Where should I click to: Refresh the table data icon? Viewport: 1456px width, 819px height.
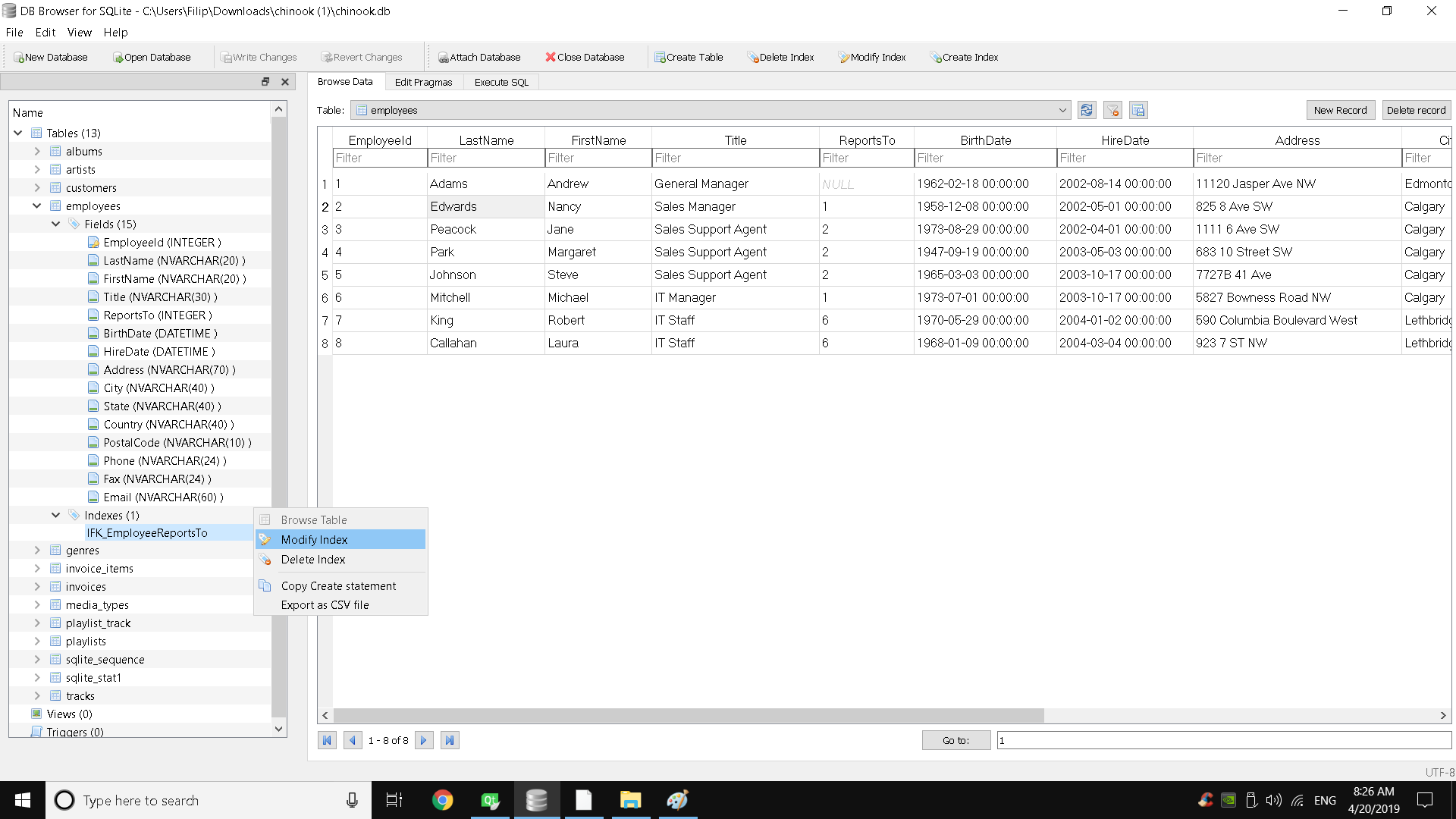tap(1087, 110)
